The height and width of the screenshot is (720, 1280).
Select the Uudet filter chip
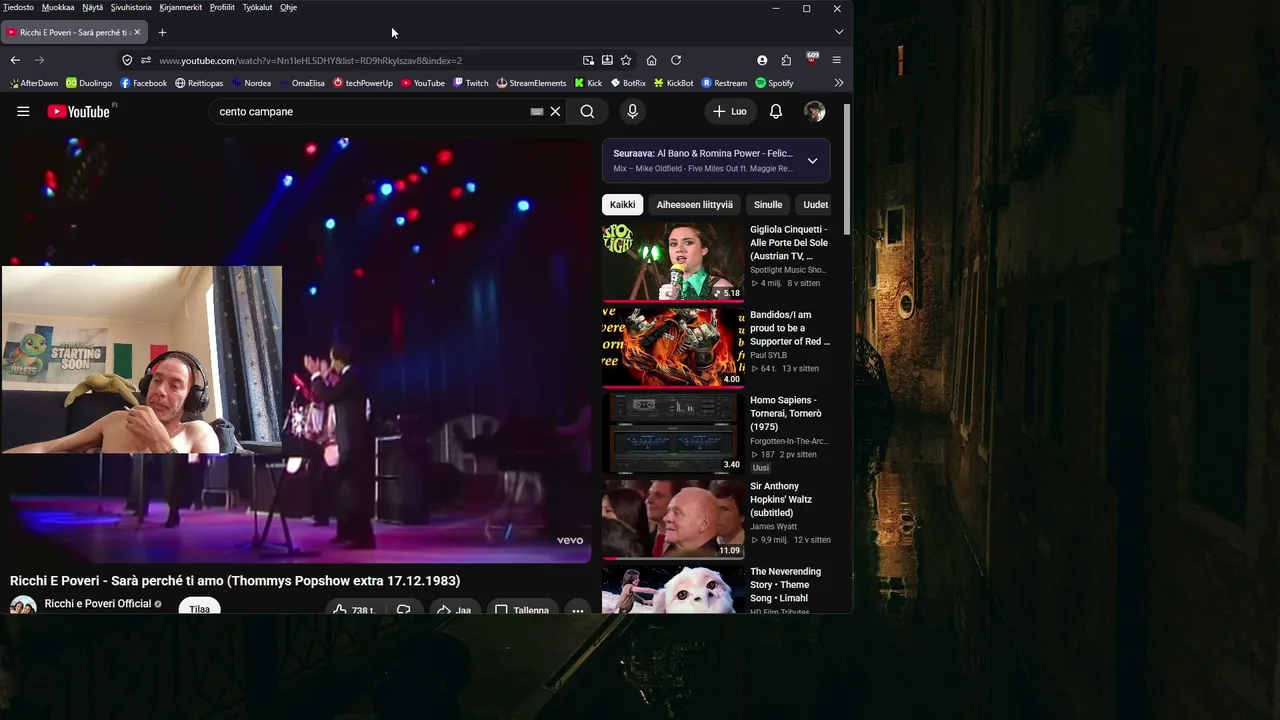pyautogui.click(x=815, y=205)
